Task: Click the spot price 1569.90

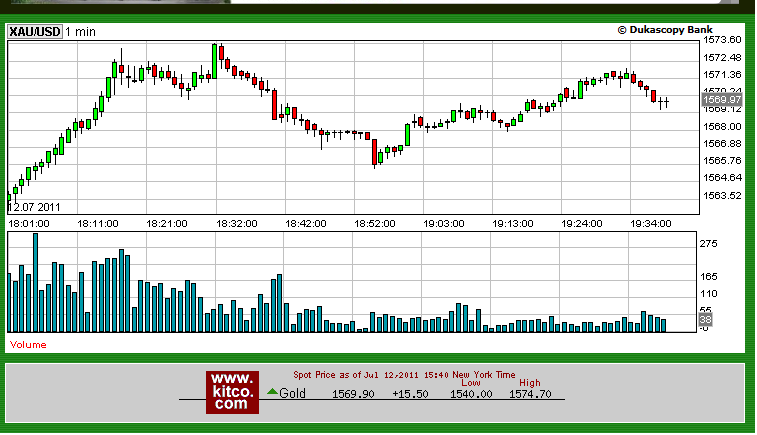Action: click(353, 394)
